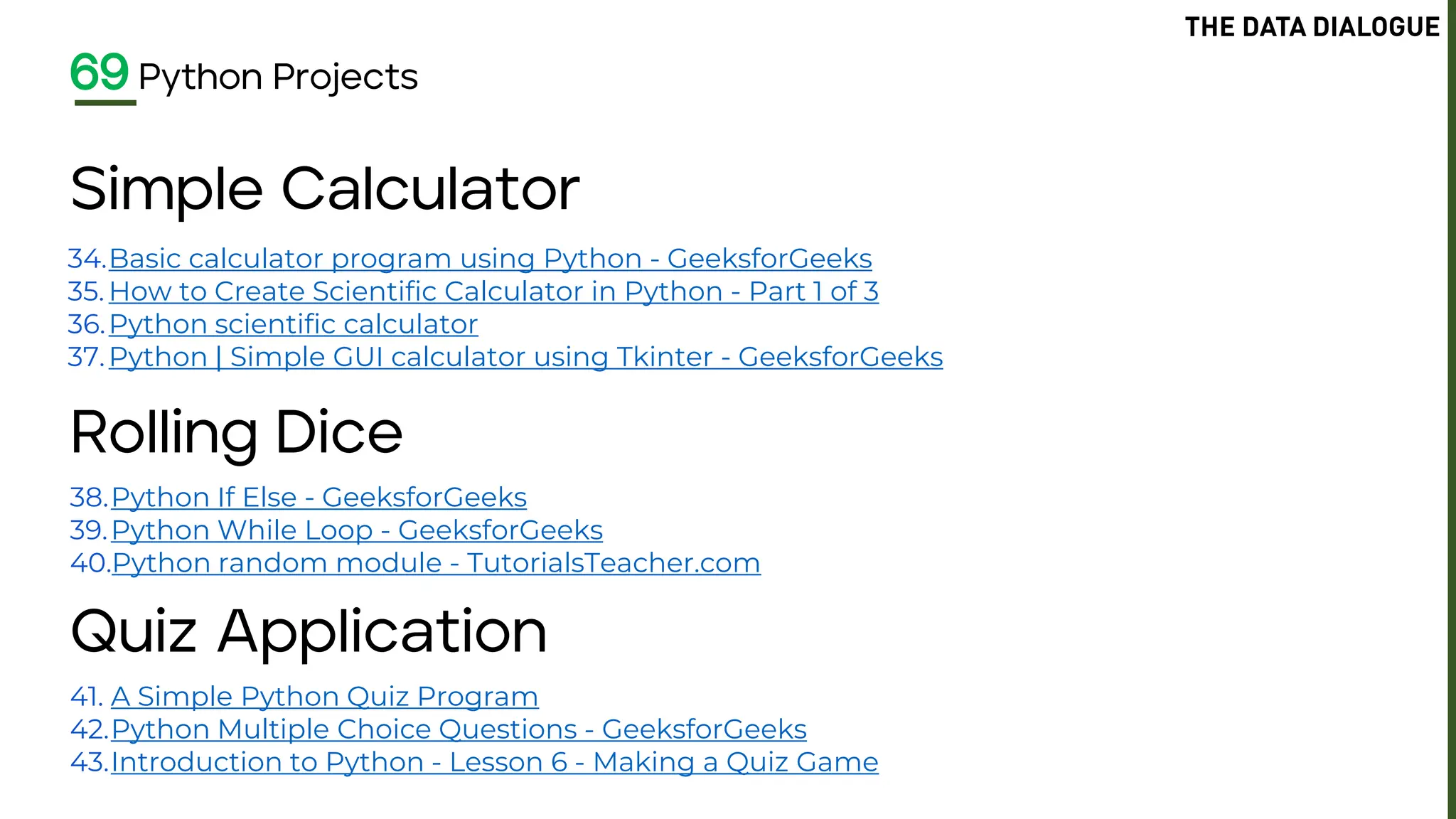The height and width of the screenshot is (819, 1456).
Task: Click the green 69 number
Action: tap(100, 73)
